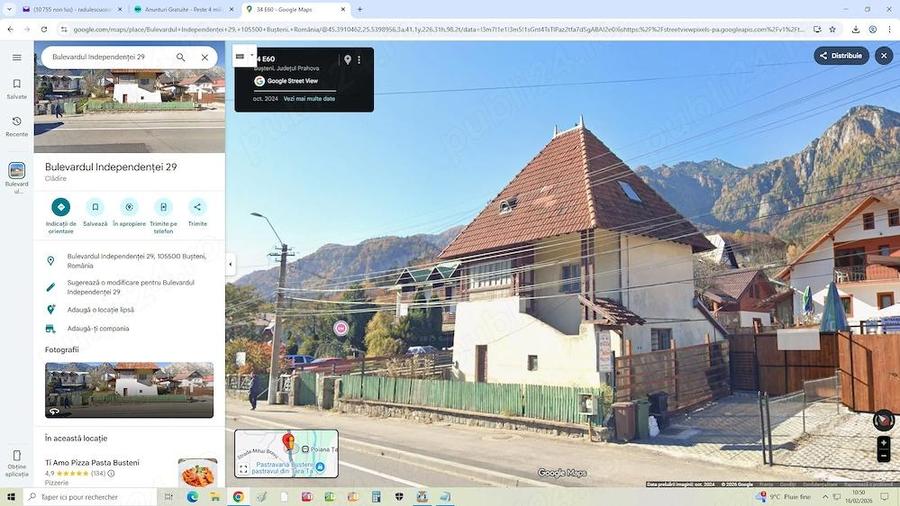The image size is (900, 506).
Task: Click the Salvează bookmark button
Action: [x=95, y=207]
